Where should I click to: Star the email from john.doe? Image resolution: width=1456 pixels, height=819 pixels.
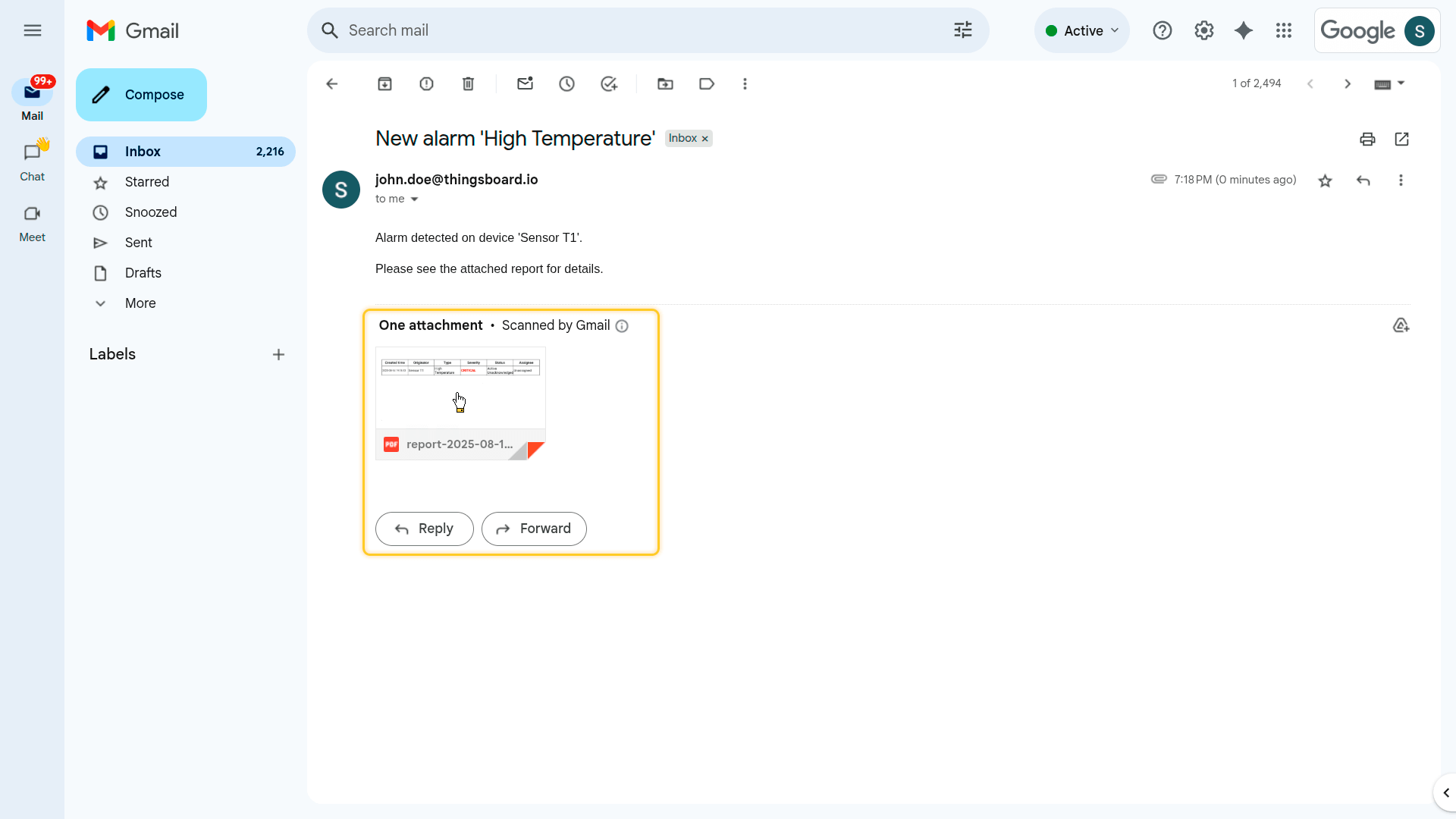coord(1325,180)
